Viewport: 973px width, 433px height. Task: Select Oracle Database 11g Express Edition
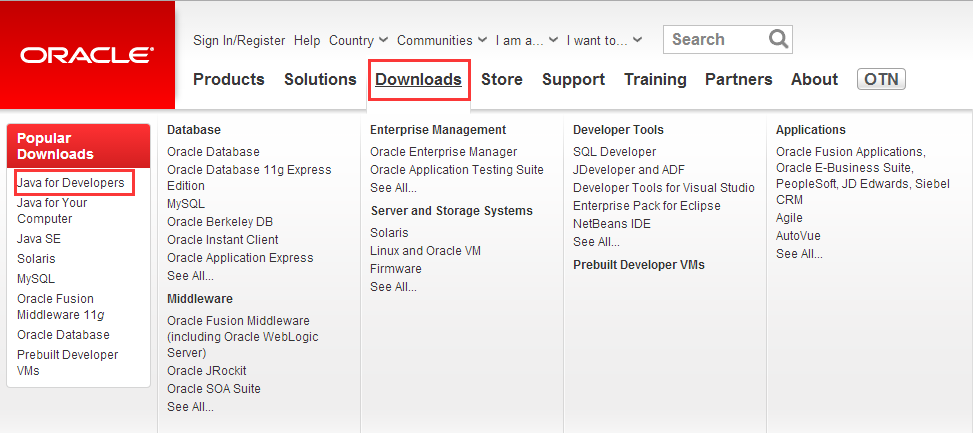[249, 177]
